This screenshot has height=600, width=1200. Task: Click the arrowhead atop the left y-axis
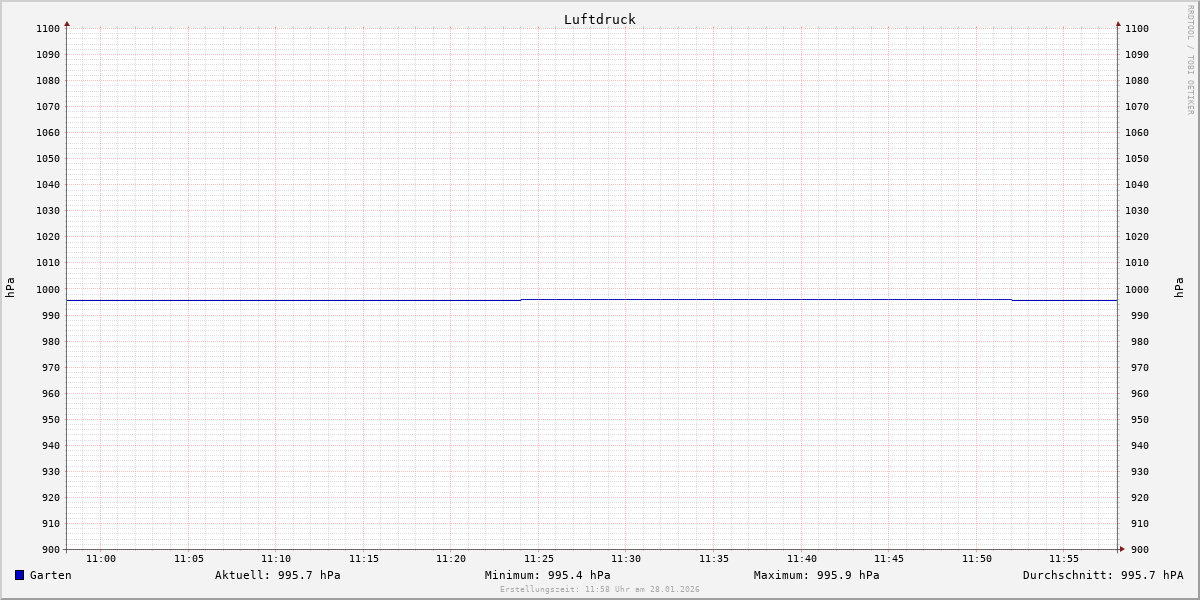(67, 23)
